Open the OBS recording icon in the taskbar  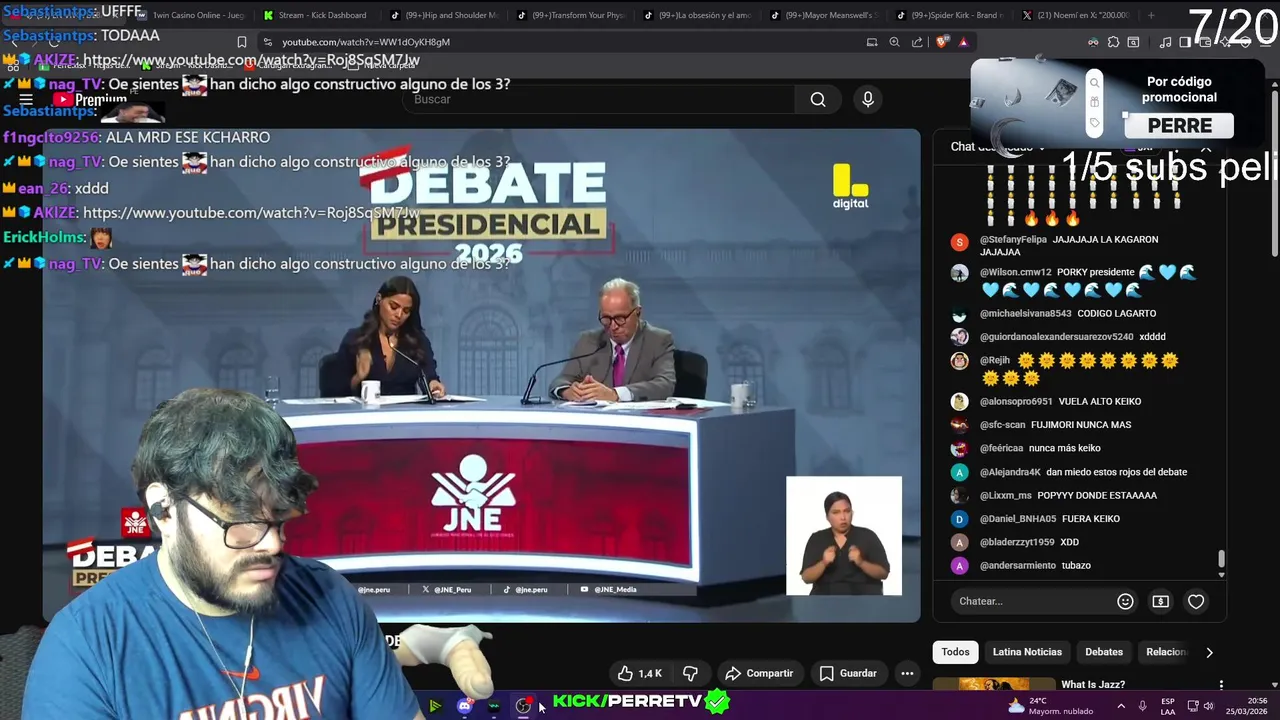coord(523,706)
